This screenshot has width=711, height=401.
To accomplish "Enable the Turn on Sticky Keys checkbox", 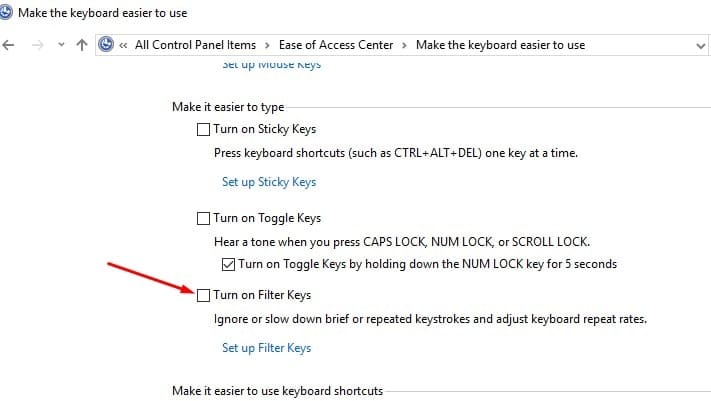I will (x=204, y=130).
